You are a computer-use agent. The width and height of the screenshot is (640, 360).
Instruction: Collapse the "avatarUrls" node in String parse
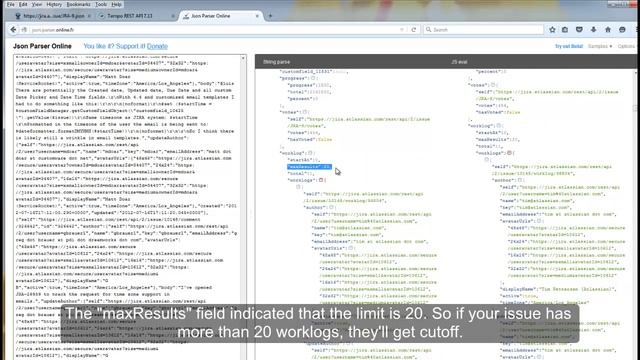point(351,248)
